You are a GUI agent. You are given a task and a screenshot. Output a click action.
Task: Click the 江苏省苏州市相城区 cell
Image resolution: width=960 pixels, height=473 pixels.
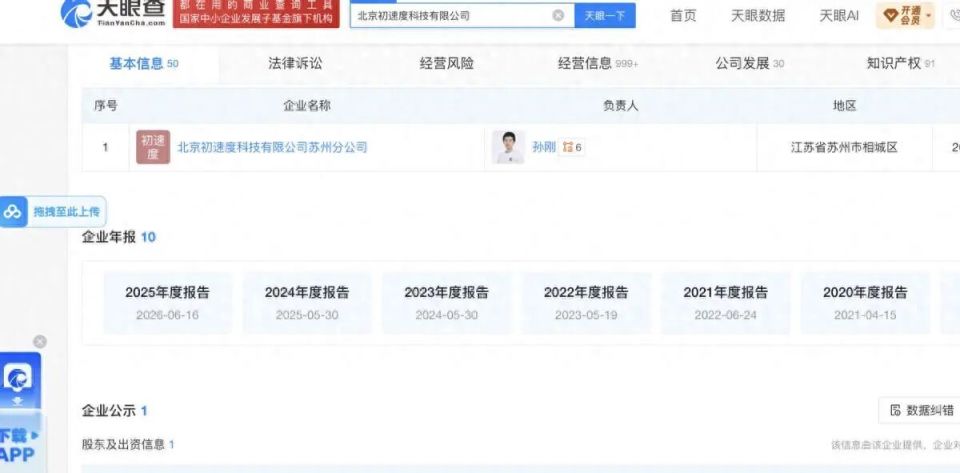click(x=844, y=147)
